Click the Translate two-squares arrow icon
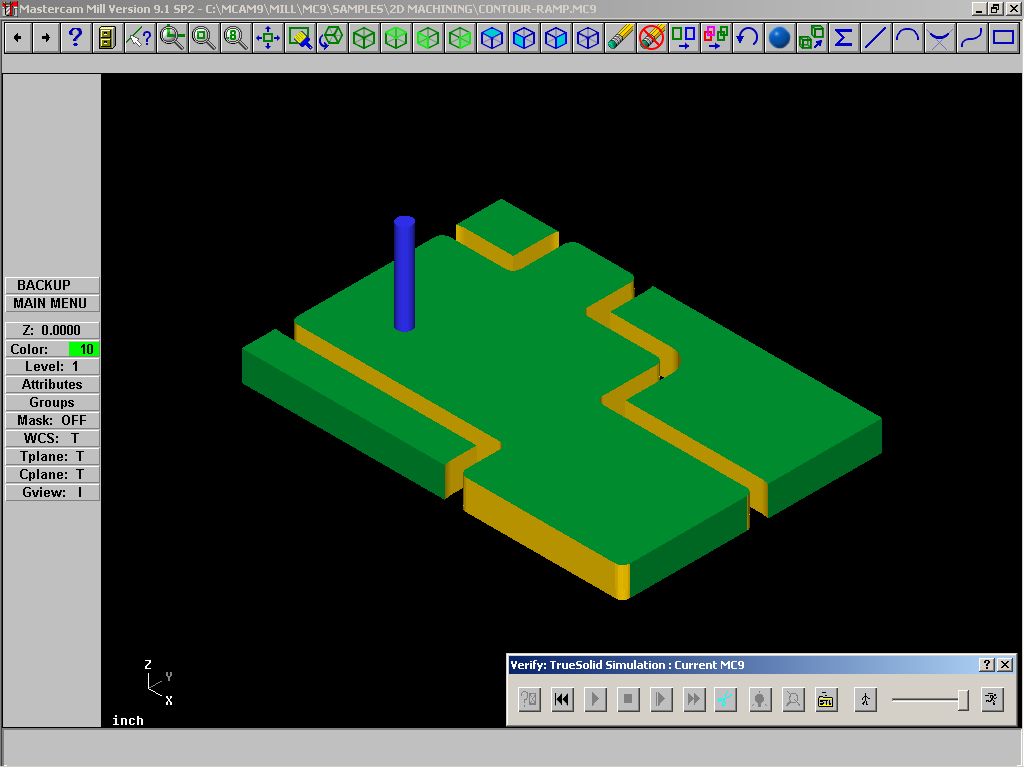The image size is (1024, 768). pos(683,38)
